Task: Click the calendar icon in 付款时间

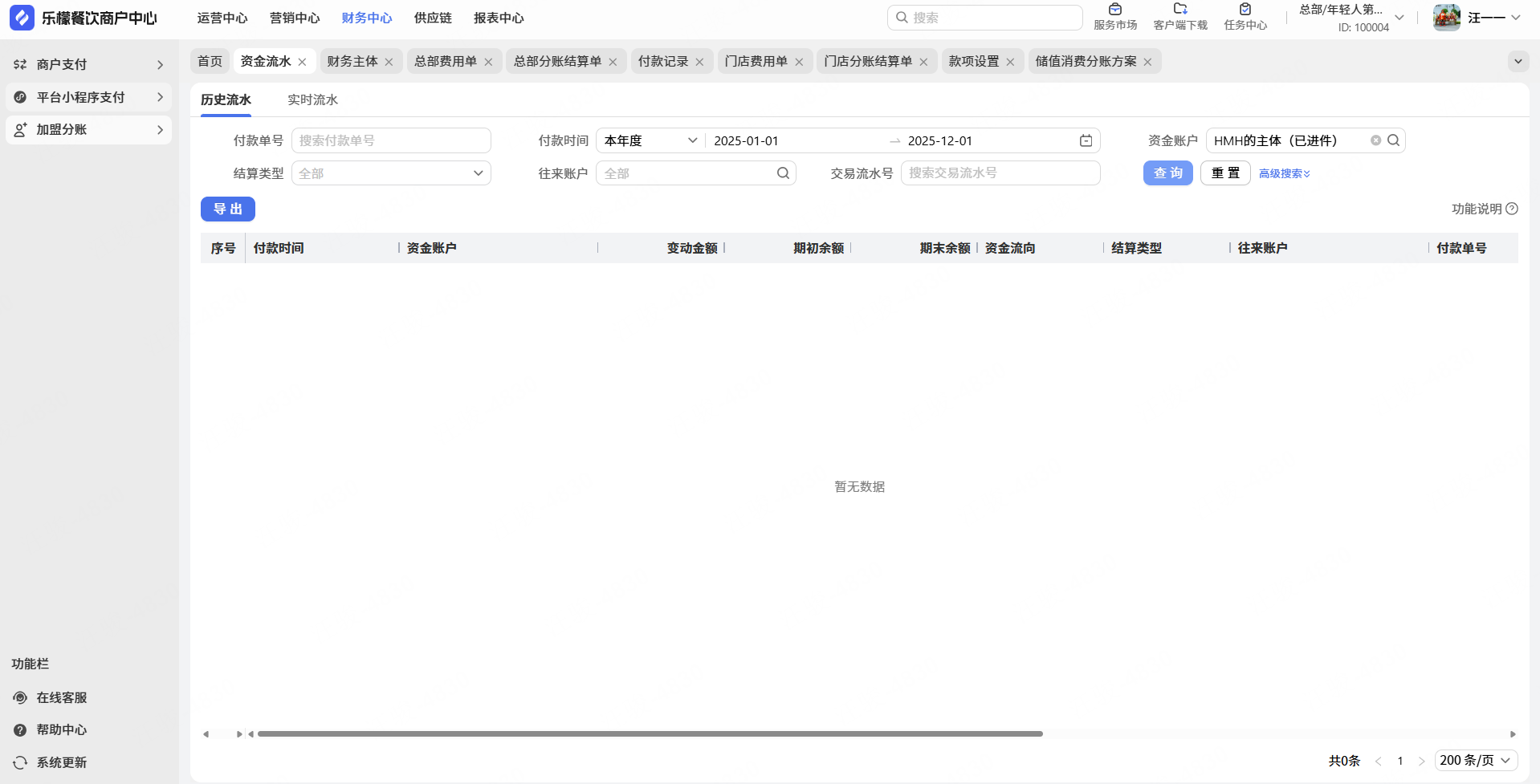Action: (x=1086, y=140)
